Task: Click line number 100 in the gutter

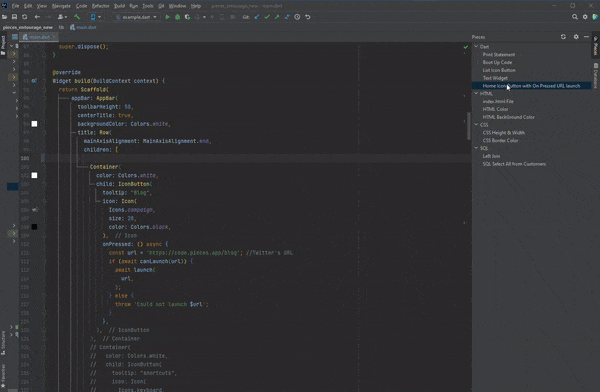Action: pyautogui.click(x=25, y=158)
